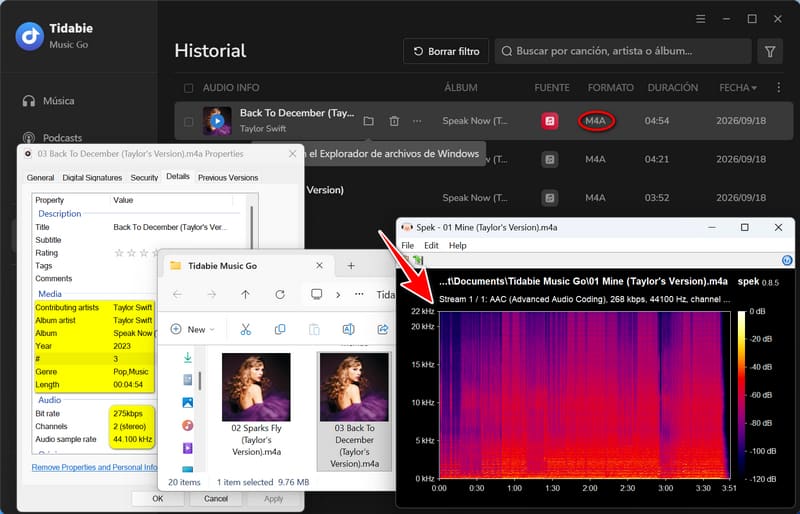Image resolution: width=800 pixels, height=514 pixels.
Task: Open the Edit menu in Spek
Action: click(x=431, y=246)
